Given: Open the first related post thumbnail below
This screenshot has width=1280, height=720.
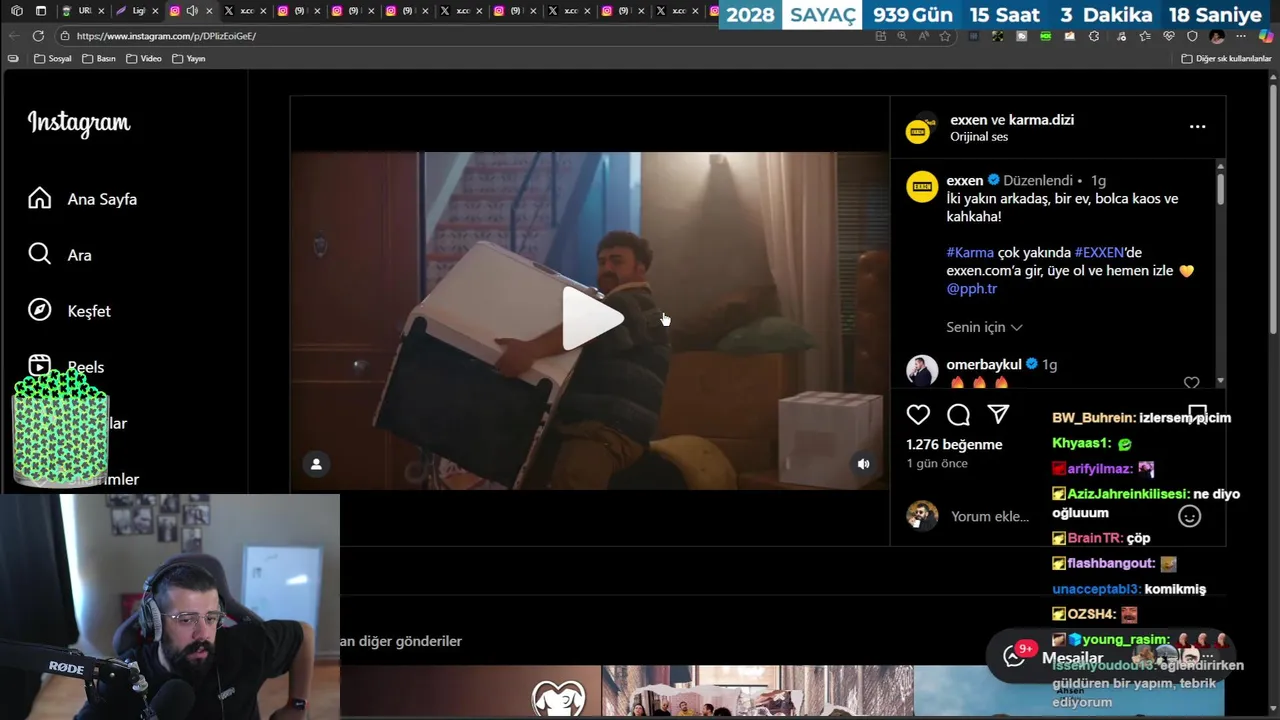Looking at the screenshot, I should 470,691.
